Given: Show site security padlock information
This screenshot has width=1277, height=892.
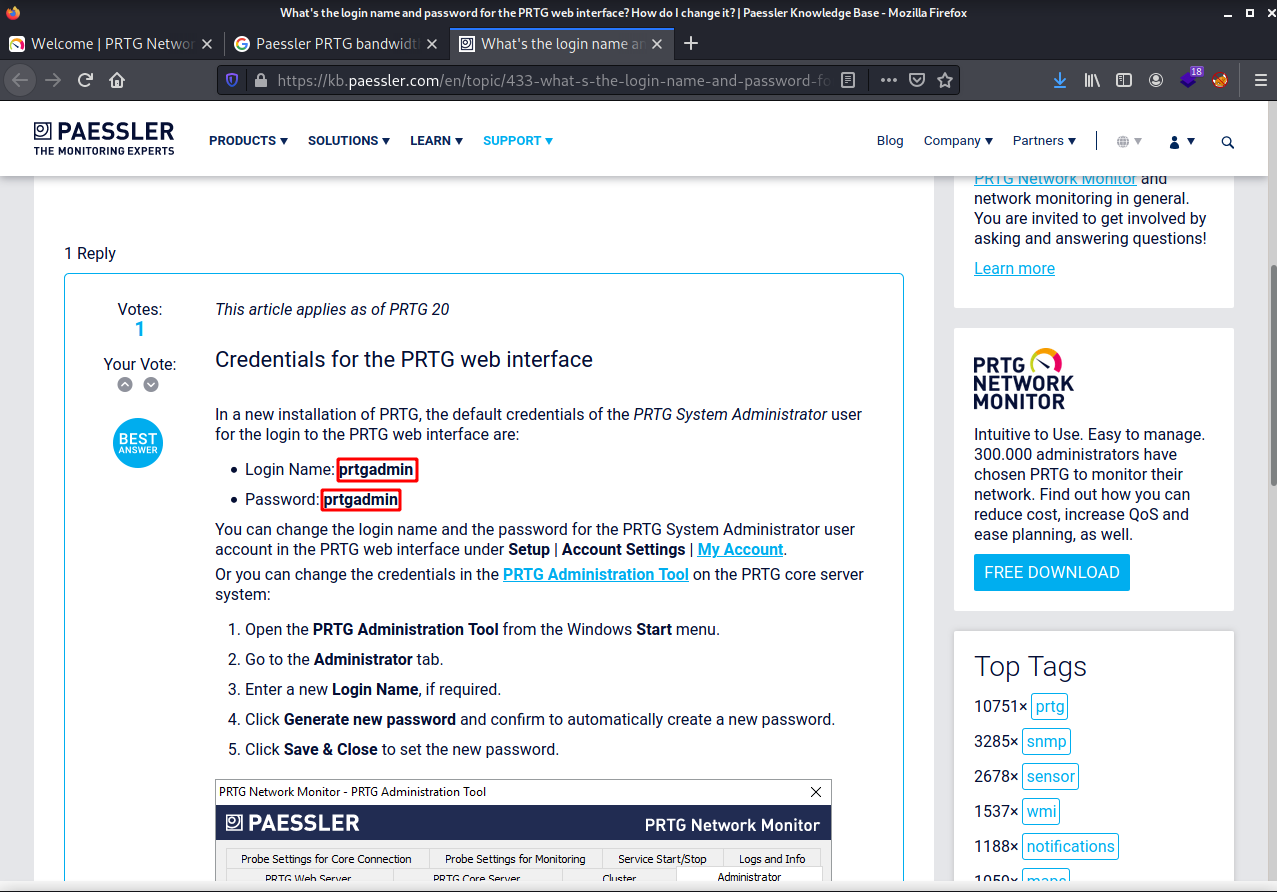Looking at the screenshot, I should (x=260, y=80).
